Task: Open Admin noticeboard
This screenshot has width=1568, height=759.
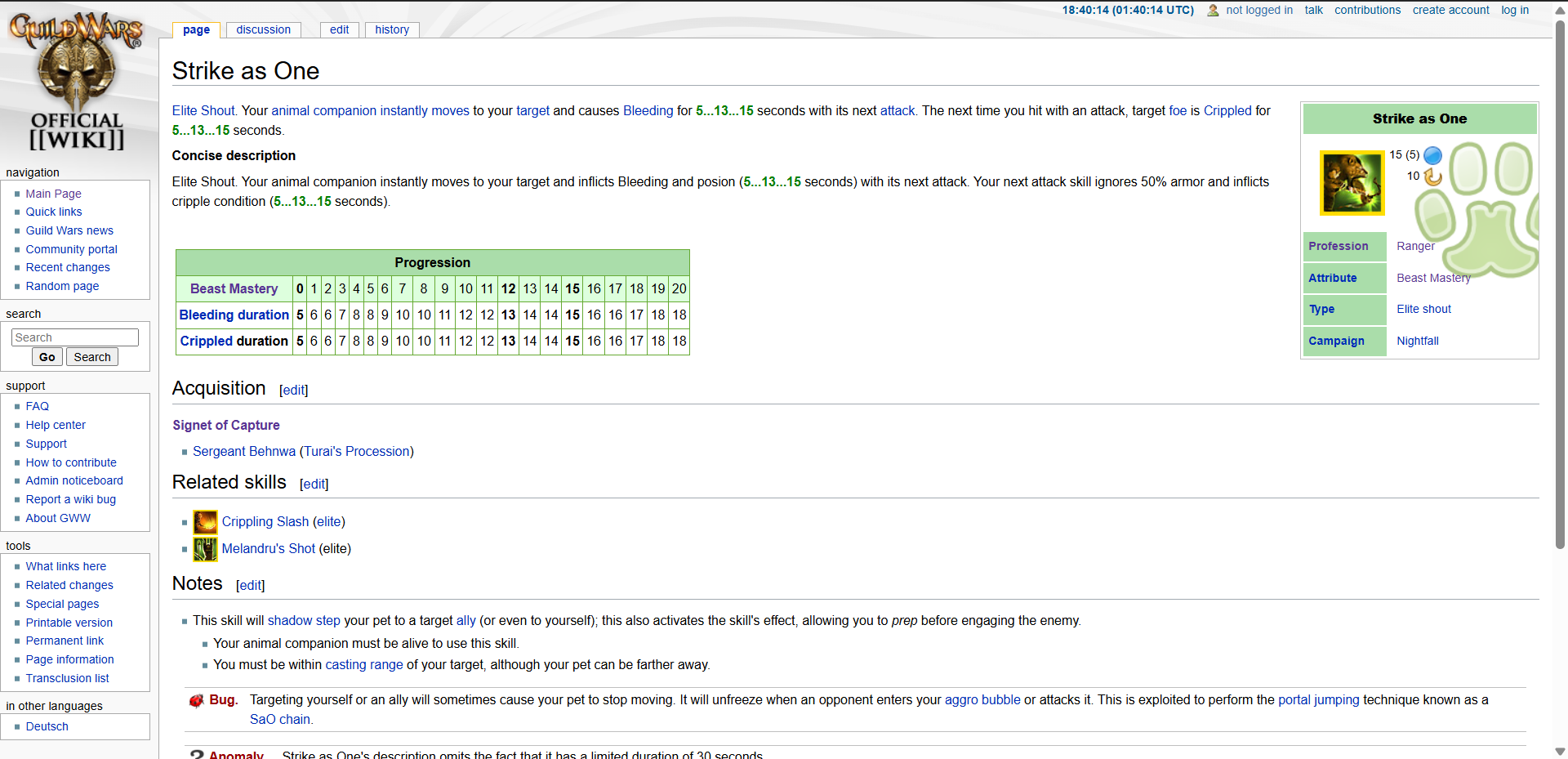Action: pyautogui.click(x=74, y=480)
